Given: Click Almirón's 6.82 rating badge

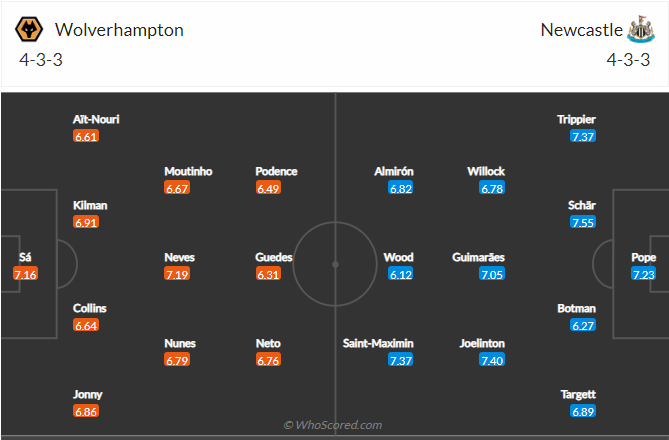Looking at the screenshot, I should (x=401, y=188).
